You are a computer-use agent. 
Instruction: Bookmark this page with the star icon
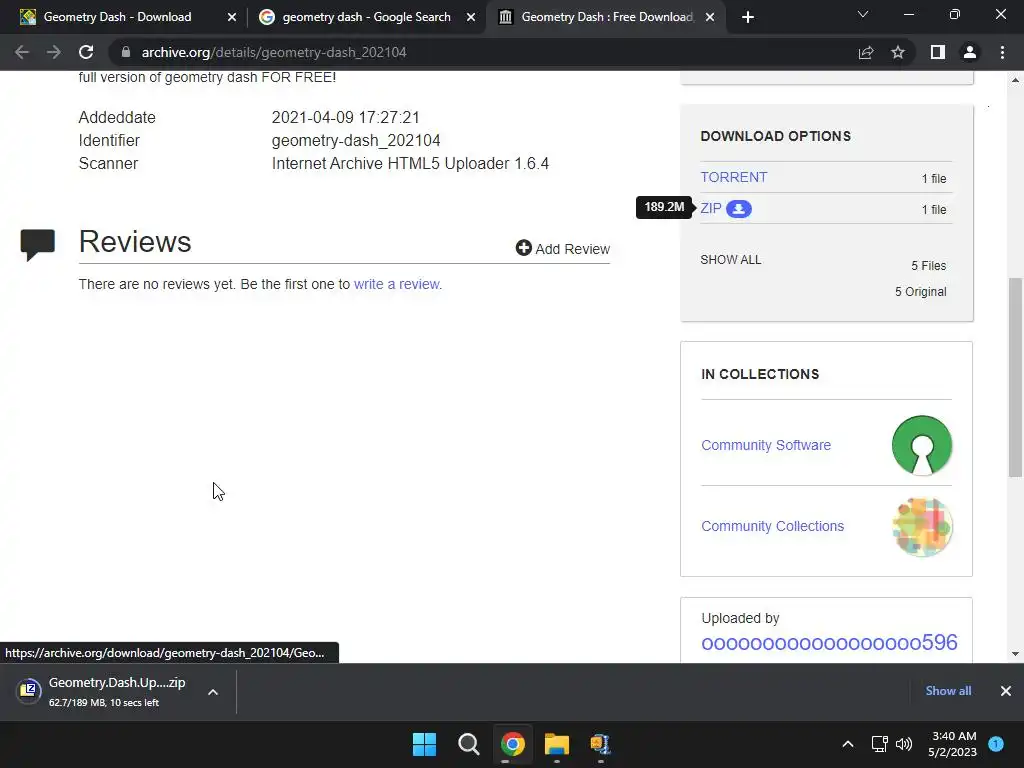[898, 52]
